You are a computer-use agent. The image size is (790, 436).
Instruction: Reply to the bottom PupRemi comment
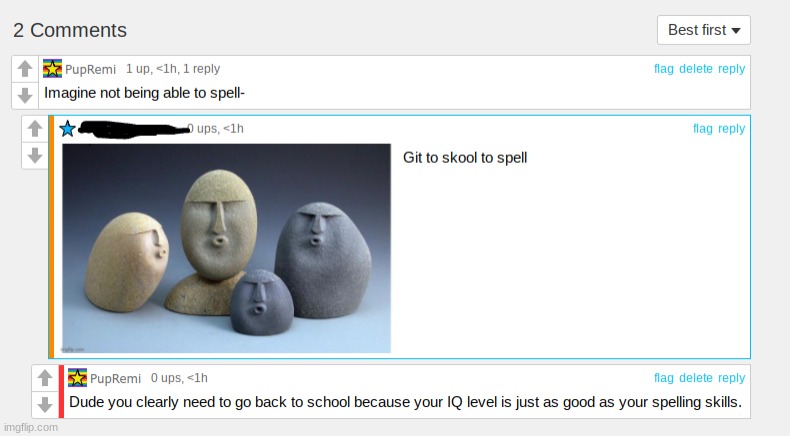732,378
